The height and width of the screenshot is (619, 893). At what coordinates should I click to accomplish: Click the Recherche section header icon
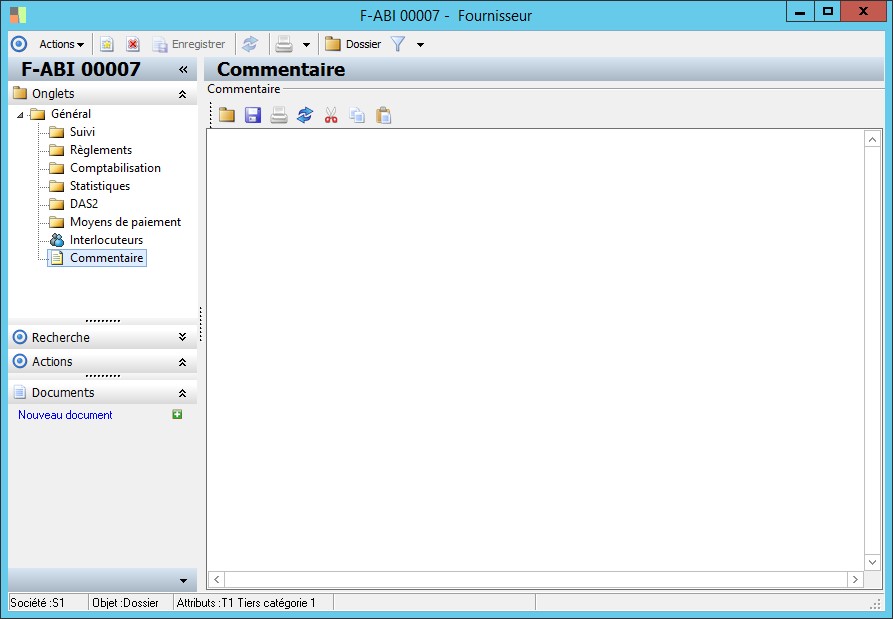coord(20,337)
